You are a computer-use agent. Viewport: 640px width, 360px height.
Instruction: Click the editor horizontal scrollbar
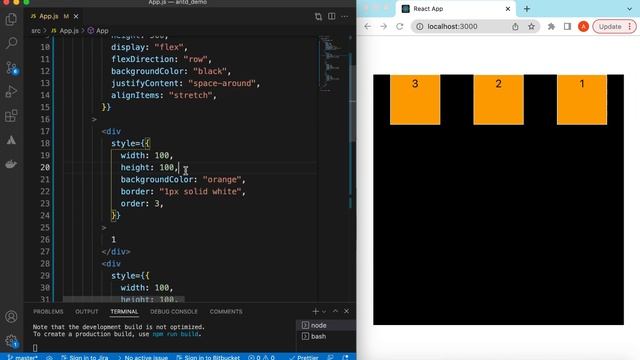pos(123,300)
